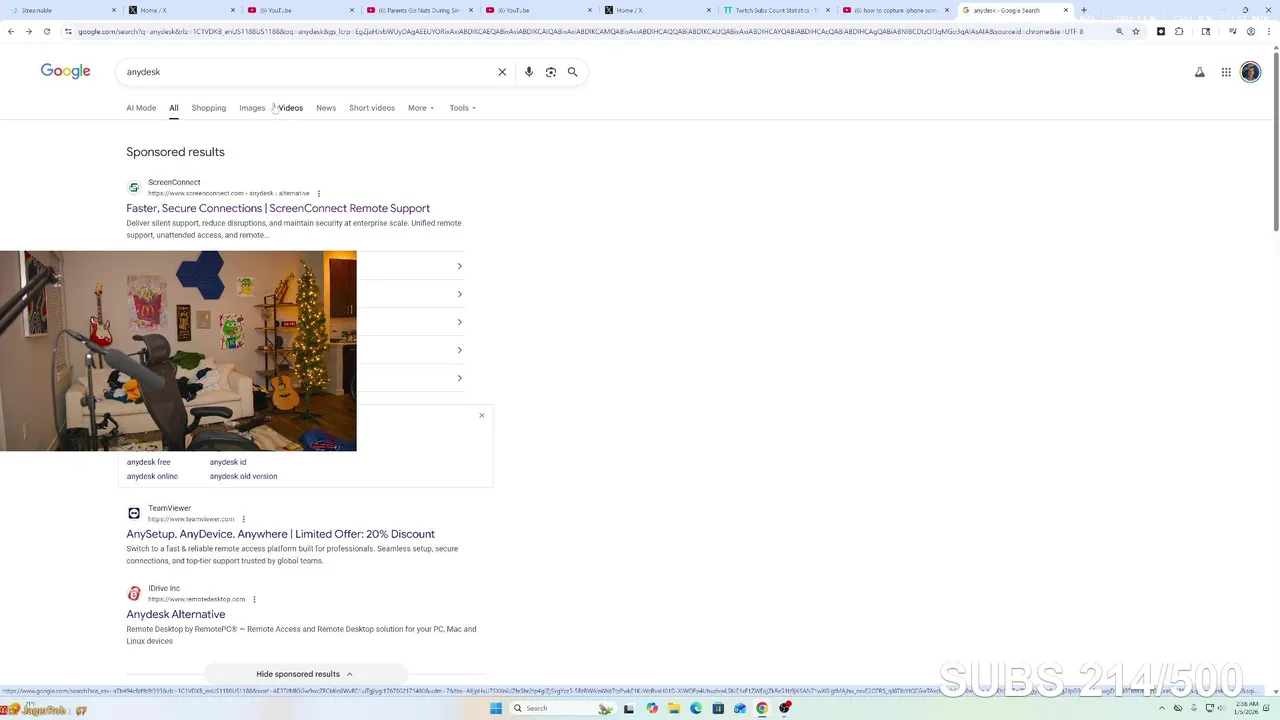
Task: Switch to AI Mode tab
Action: [141, 108]
